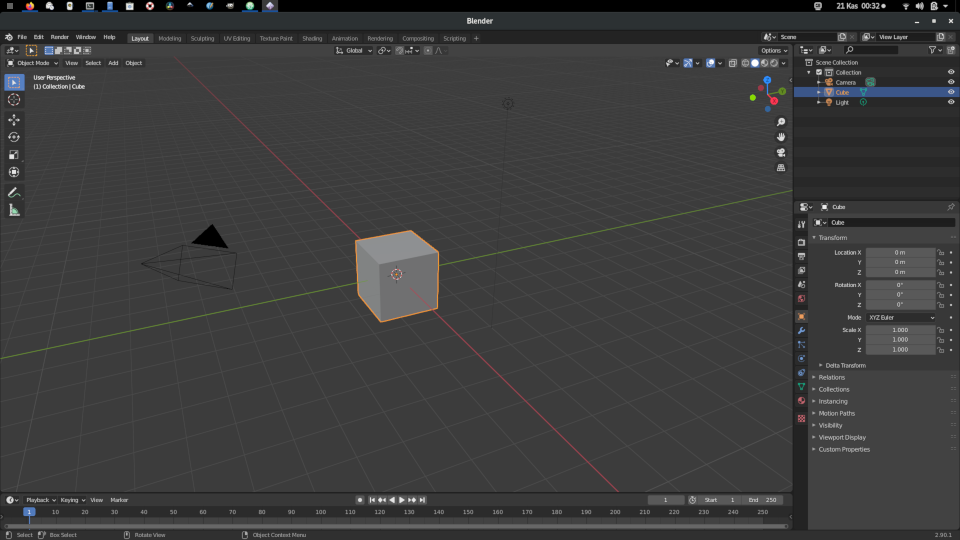The height and width of the screenshot is (540, 960).
Task: Toggle X-ray display in viewport header
Action: click(732, 63)
